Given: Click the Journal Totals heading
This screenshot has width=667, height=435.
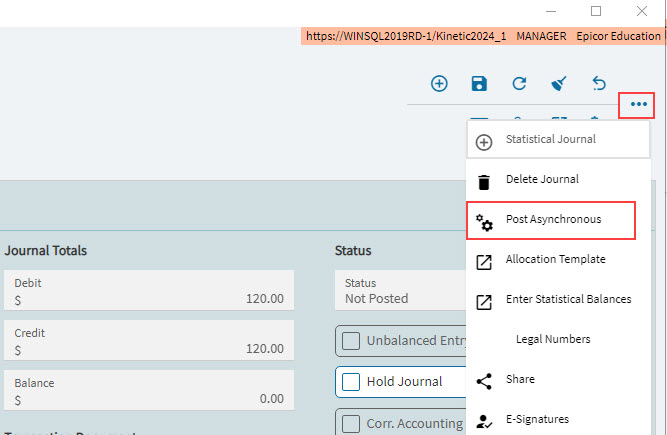Looking at the screenshot, I should 46,250.
